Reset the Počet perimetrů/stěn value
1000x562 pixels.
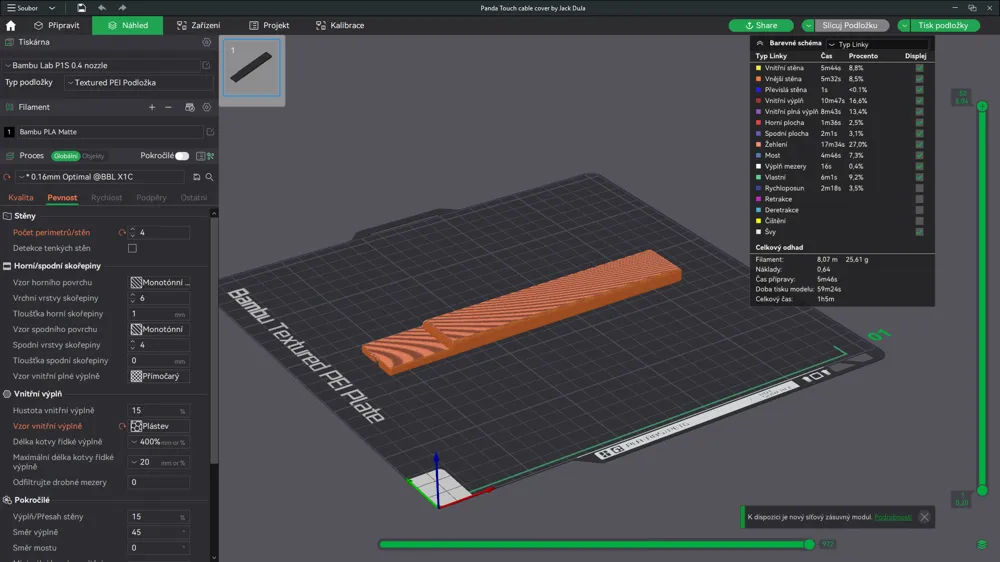pyautogui.click(x=122, y=232)
